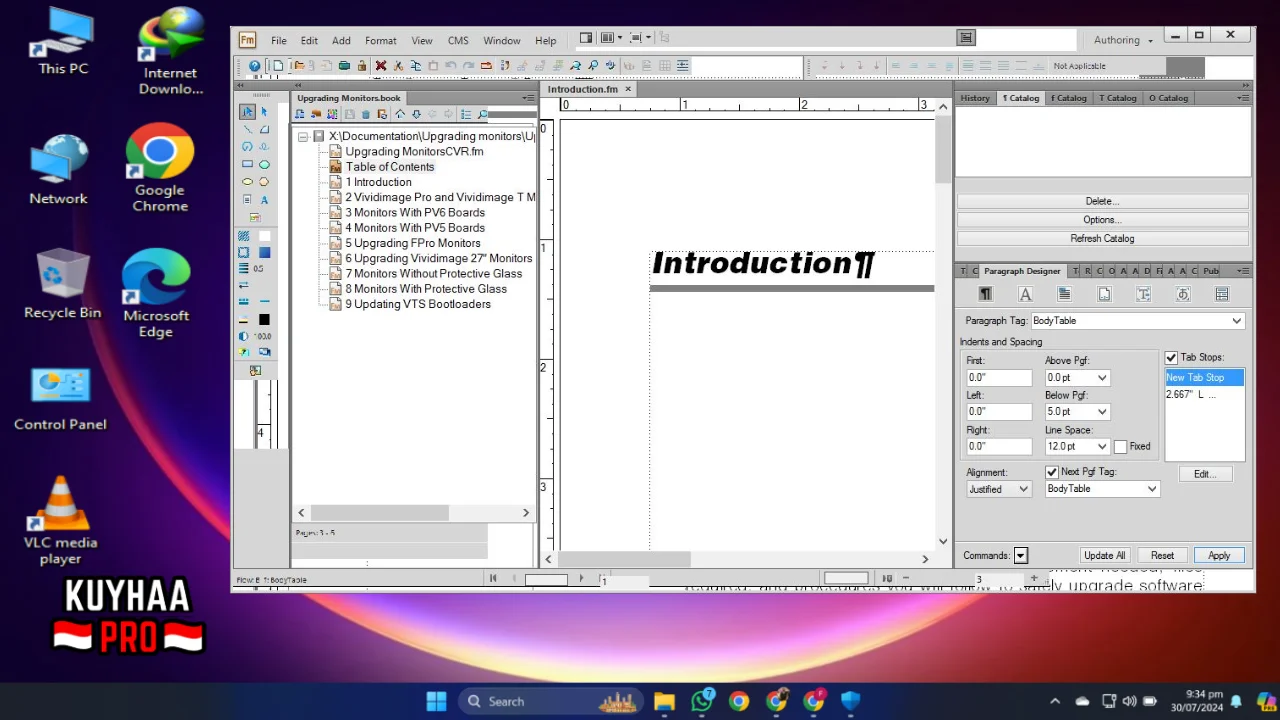Click the Reset button

(x=1162, y=555)
